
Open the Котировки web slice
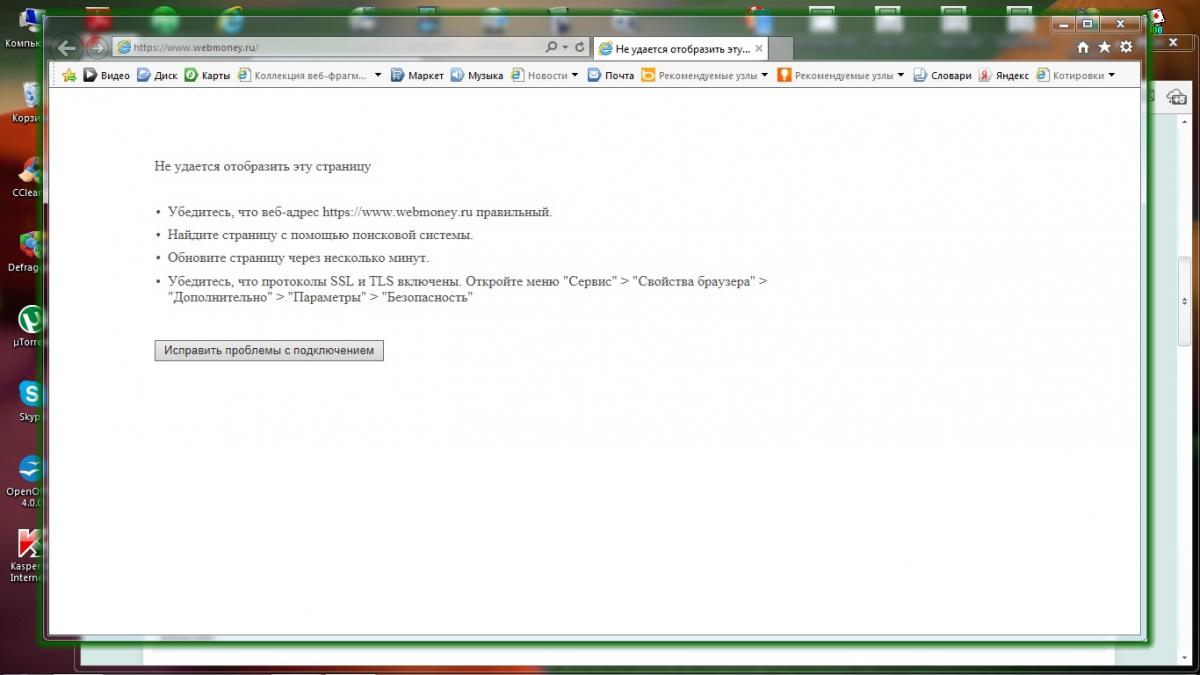tap(1070, 75)
